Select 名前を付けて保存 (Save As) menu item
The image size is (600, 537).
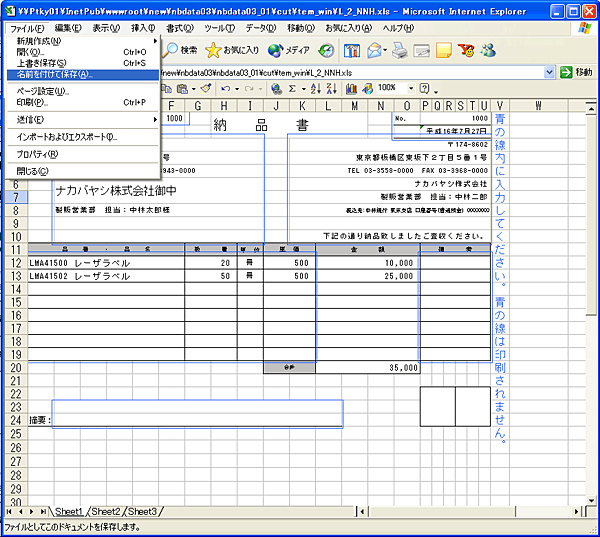pyautogui.click(x=48, y=75)
